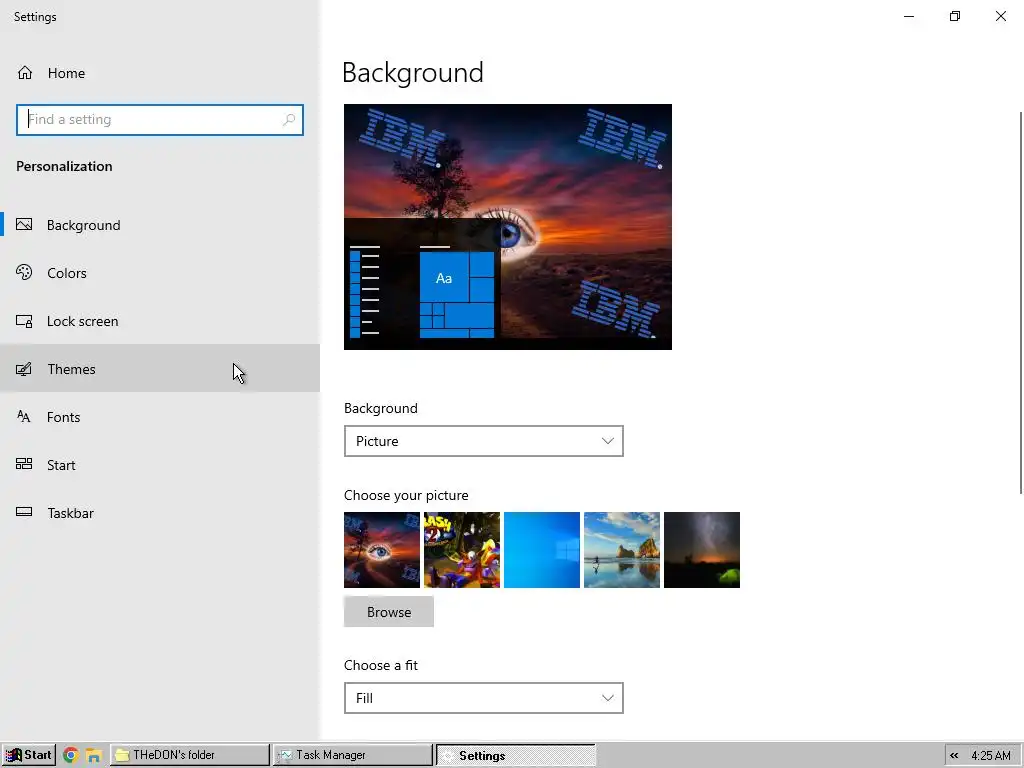This screenshot has height=768, width=1024.
Task: Click the vertical scrollbar of settings page
Action: (1021, 303)
